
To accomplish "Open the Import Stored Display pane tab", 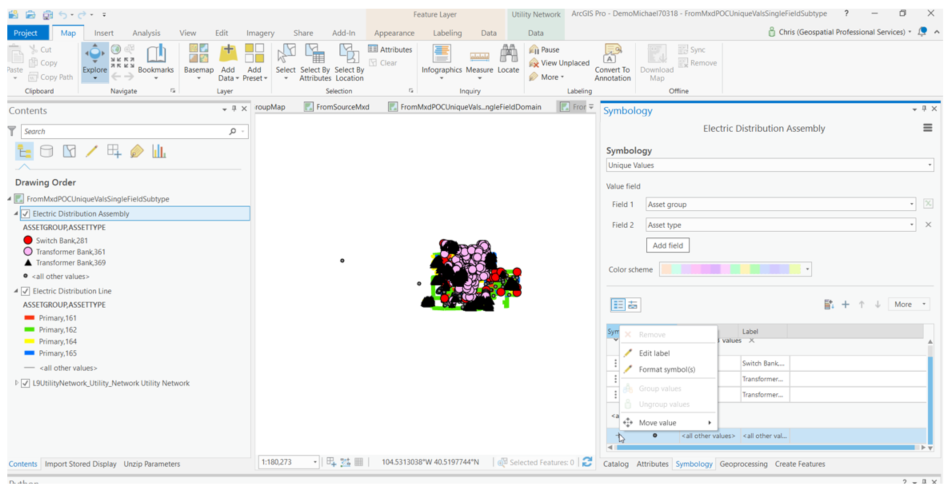I will click(x=81, y=464).
